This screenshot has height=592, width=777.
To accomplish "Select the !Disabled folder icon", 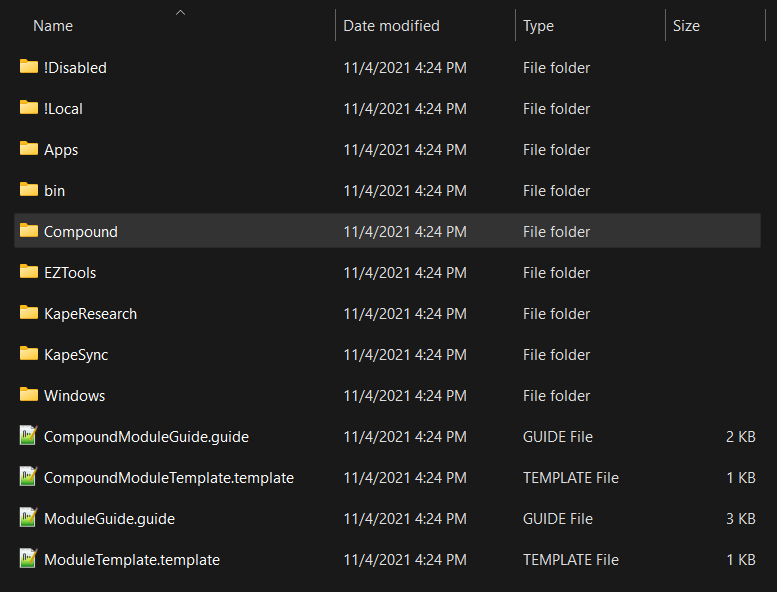I will (x=29, y=66).
